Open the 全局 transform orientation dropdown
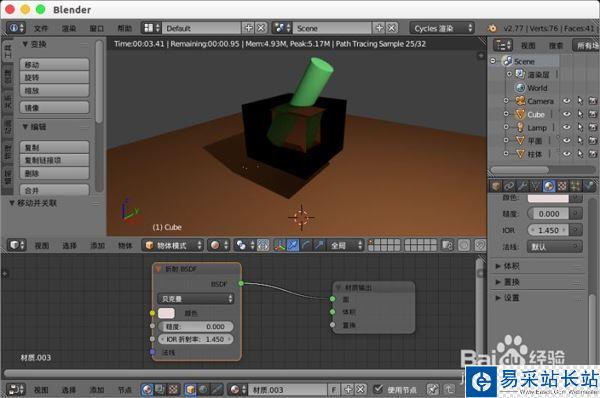600x398 pixels. point(346,245)
